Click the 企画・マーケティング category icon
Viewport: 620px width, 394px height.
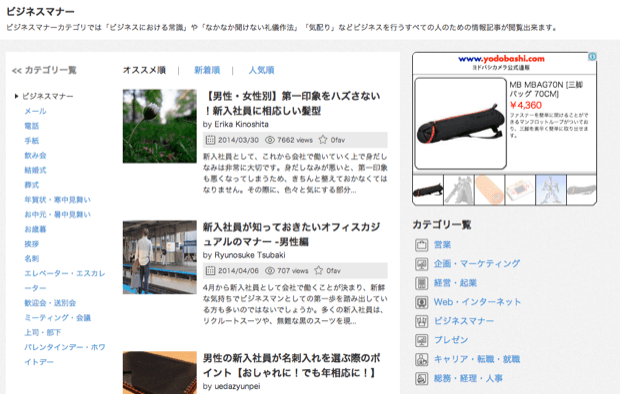point(422,264)
